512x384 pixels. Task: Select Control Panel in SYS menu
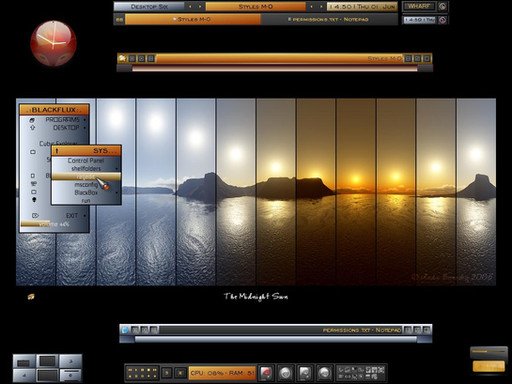pos(86,160)
